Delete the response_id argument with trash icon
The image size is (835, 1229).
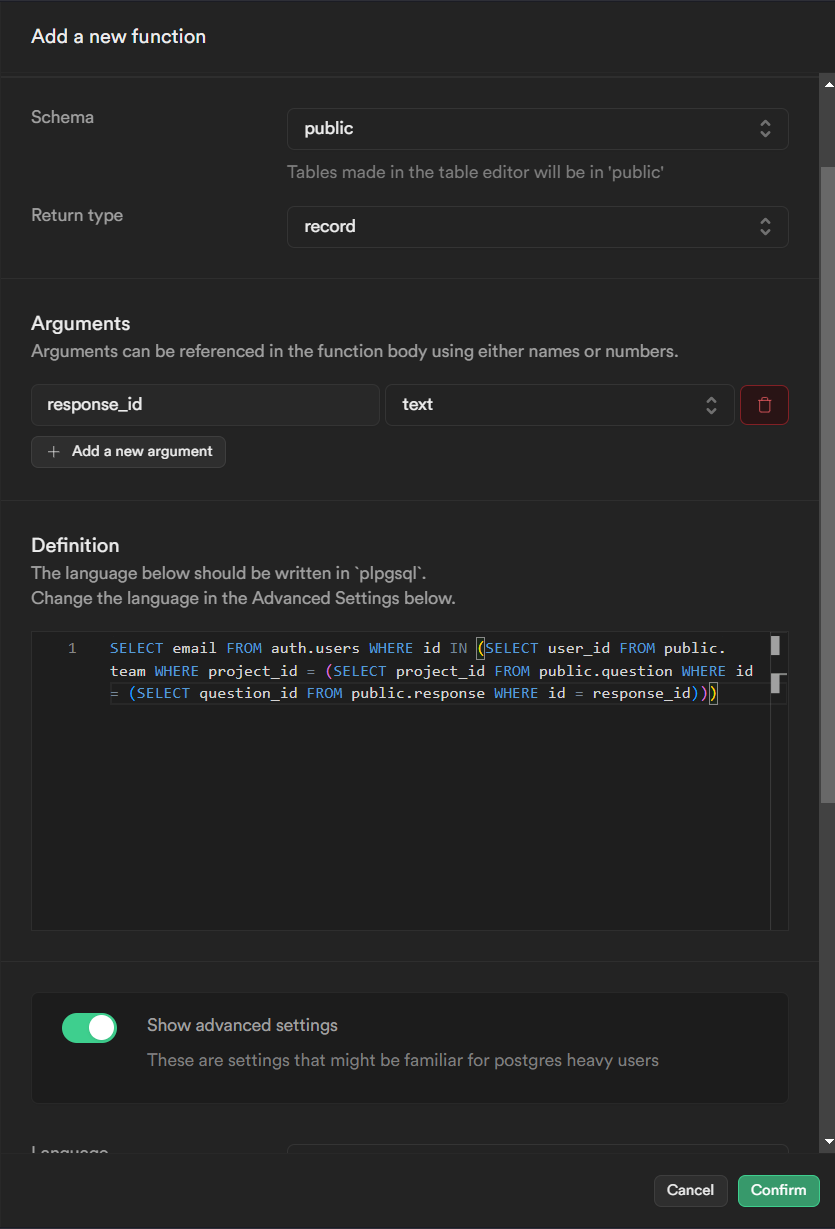[x=764, y=405]
